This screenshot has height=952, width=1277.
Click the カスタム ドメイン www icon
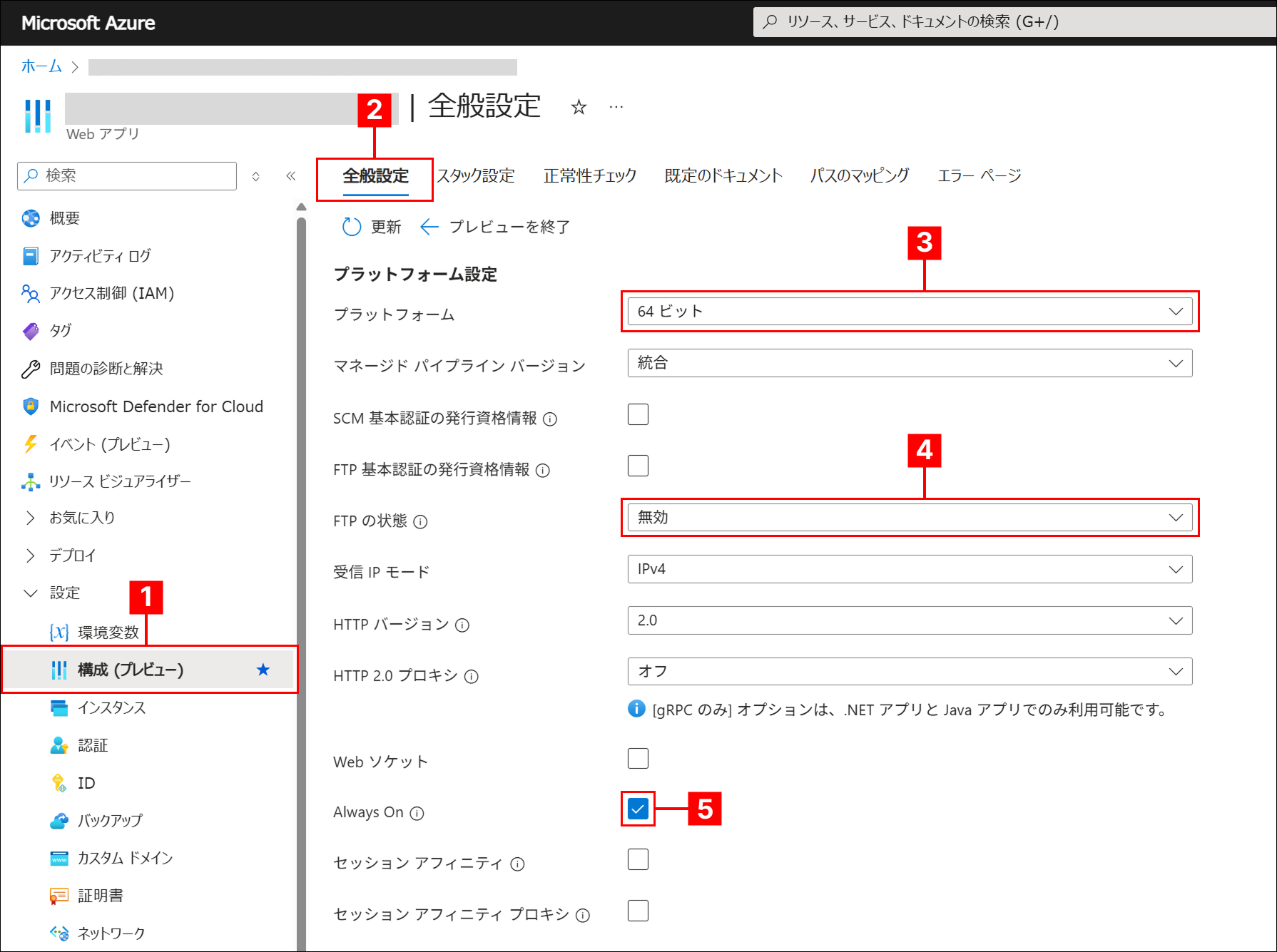(x=59, y=858)
